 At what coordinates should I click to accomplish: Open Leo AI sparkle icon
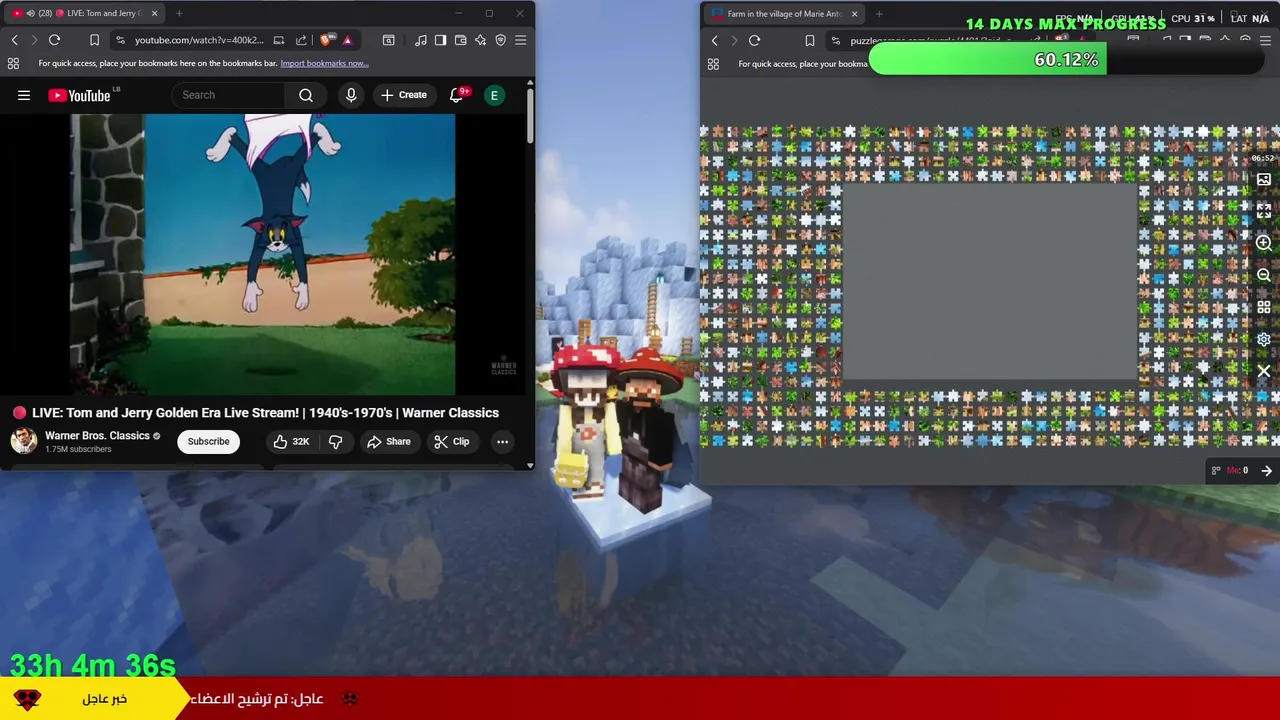480,40
